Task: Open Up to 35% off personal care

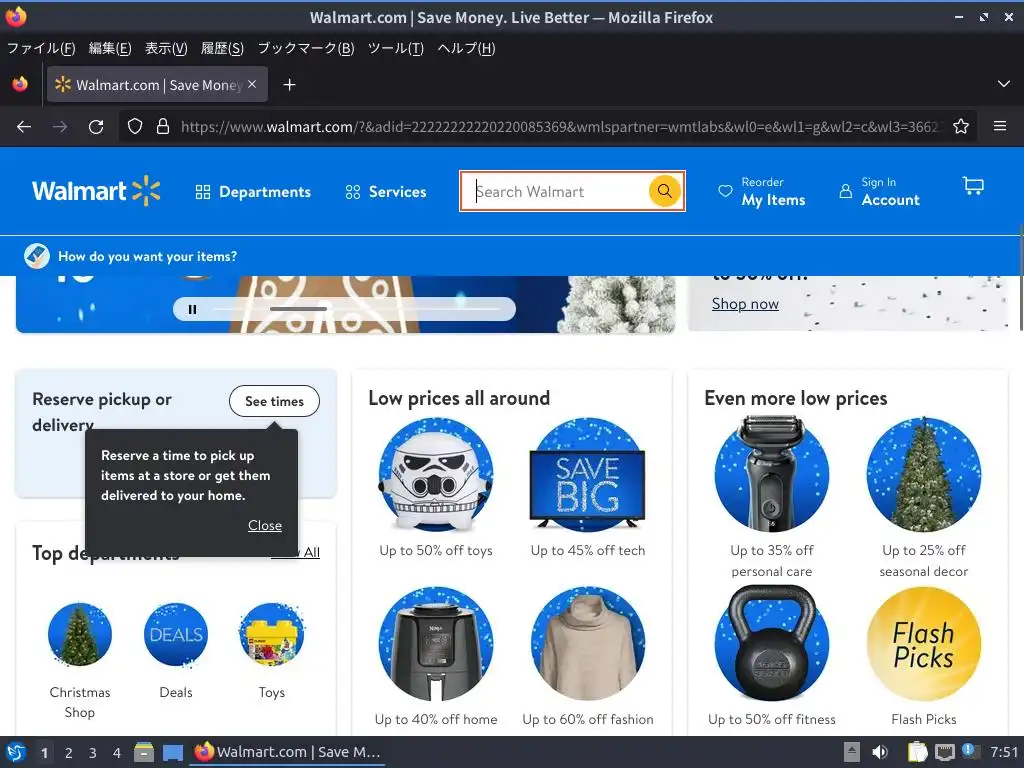Action: tap(772, 498)
